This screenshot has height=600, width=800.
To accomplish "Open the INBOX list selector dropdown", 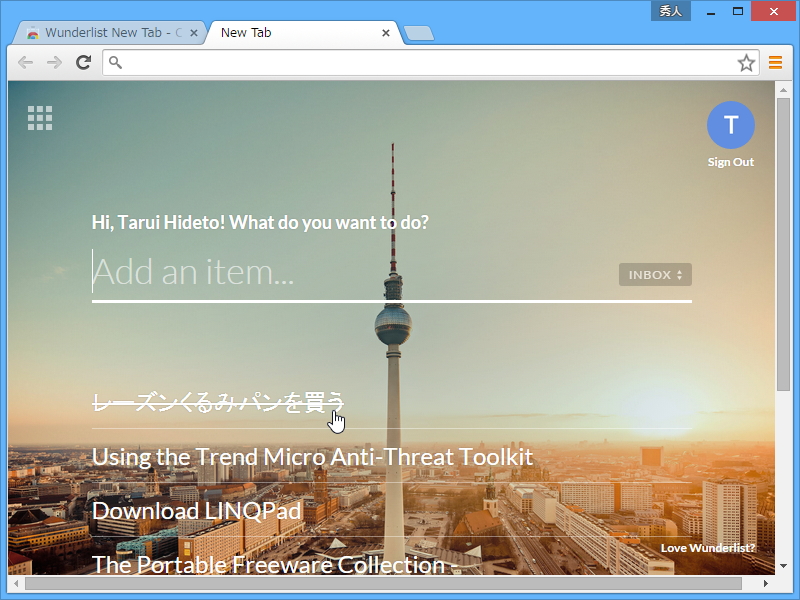I will [655, 274].
